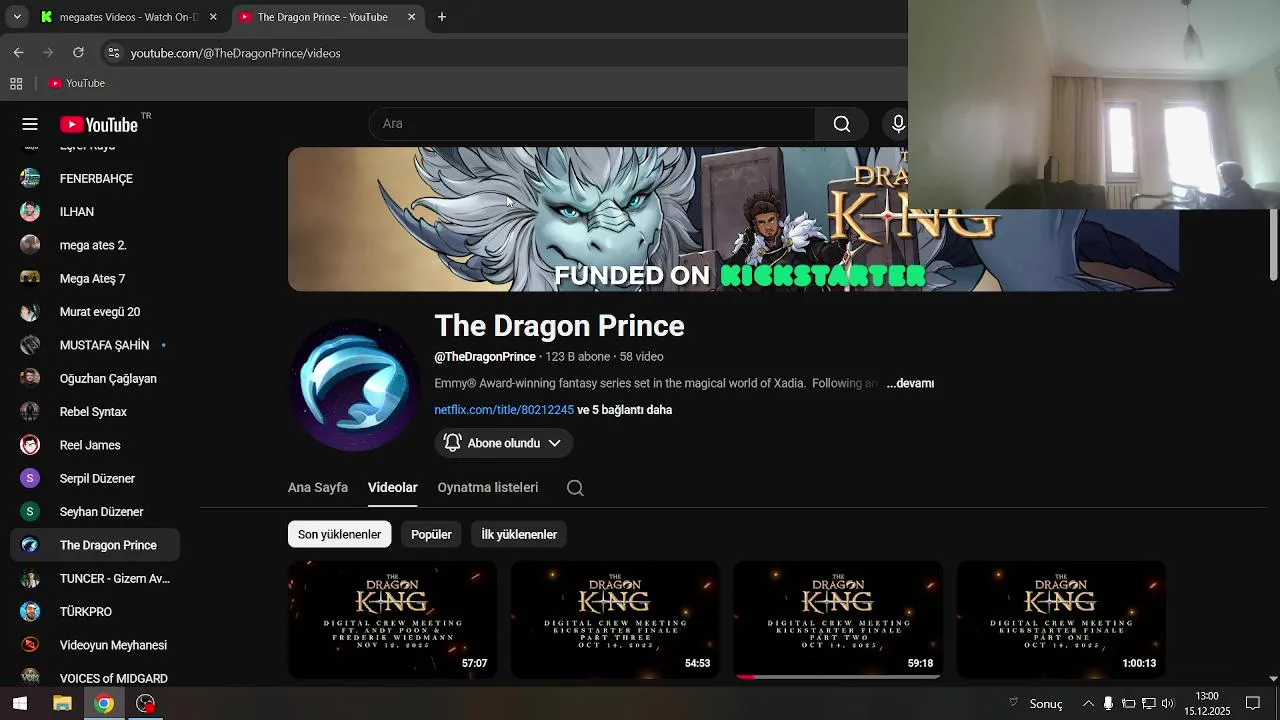Open mega ates 2. channel
The height and width of the screenshot is (720, 1280).
point(95,245)
